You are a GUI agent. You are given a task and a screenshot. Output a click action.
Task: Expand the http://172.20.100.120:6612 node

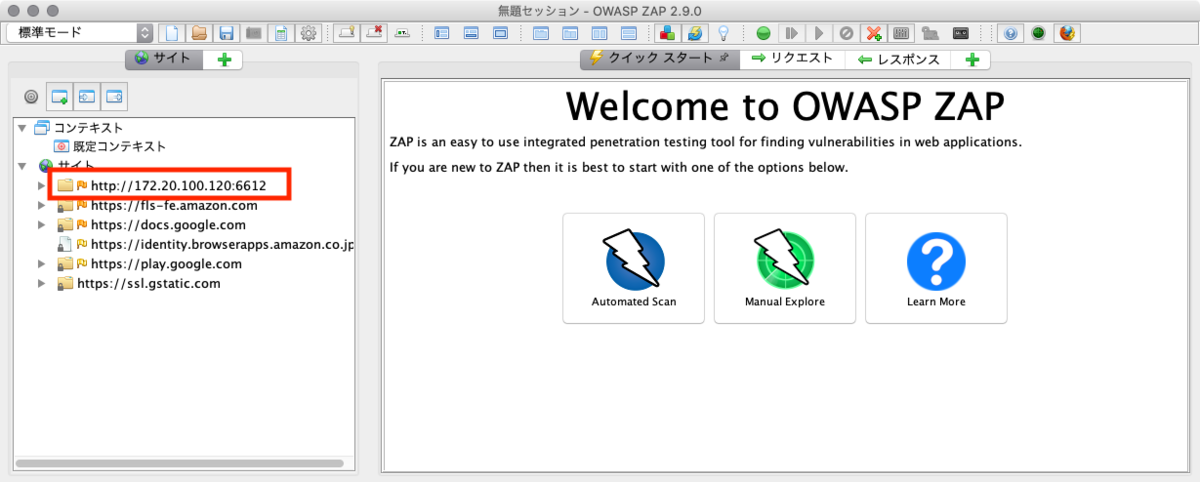point(42,186)
